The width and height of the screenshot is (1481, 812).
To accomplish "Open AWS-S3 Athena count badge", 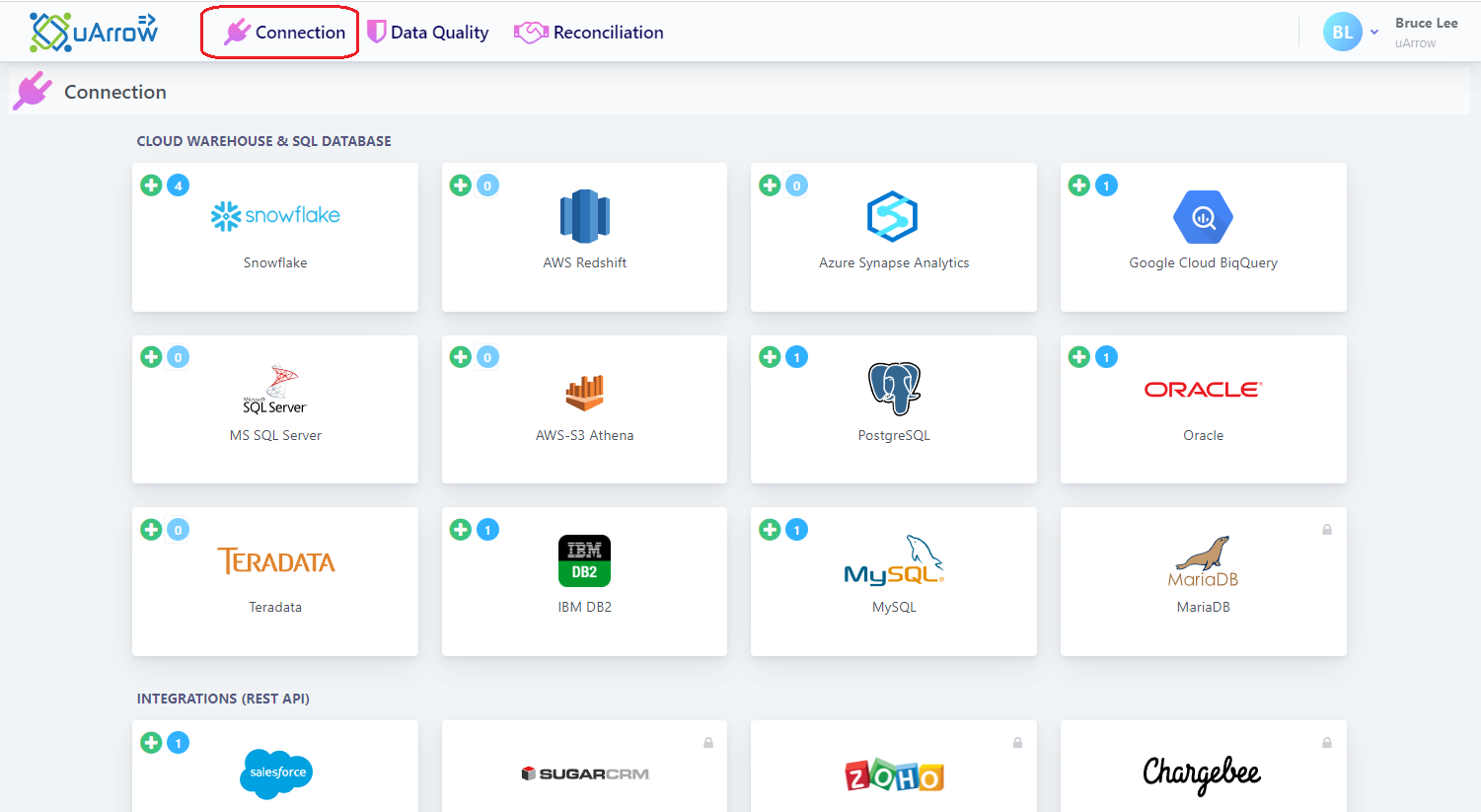I will click(488, 357).
